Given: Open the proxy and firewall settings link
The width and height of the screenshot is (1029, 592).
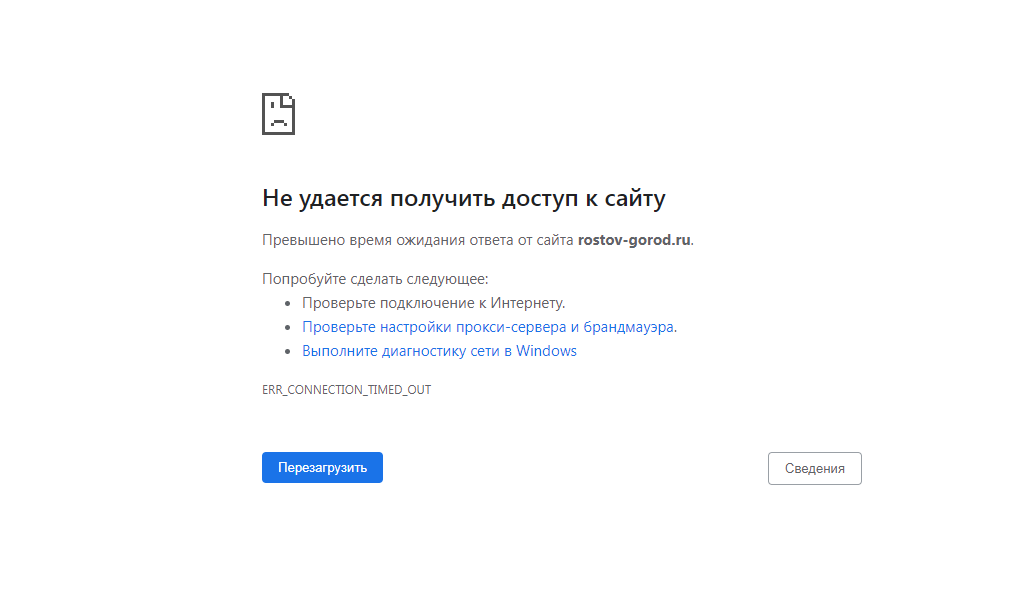Looking at the screenshot, I should pos(488,327).
